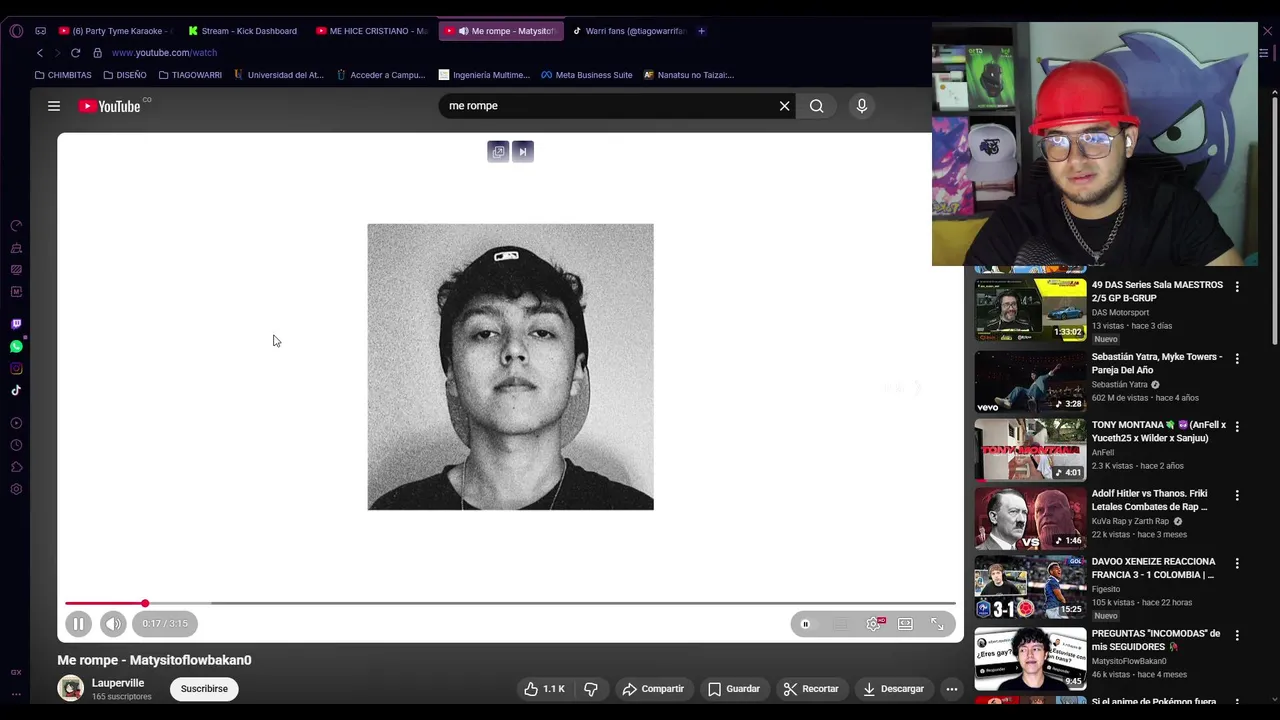Enter fullscreen mode
Screen dimensions: 1280x720
937,624
